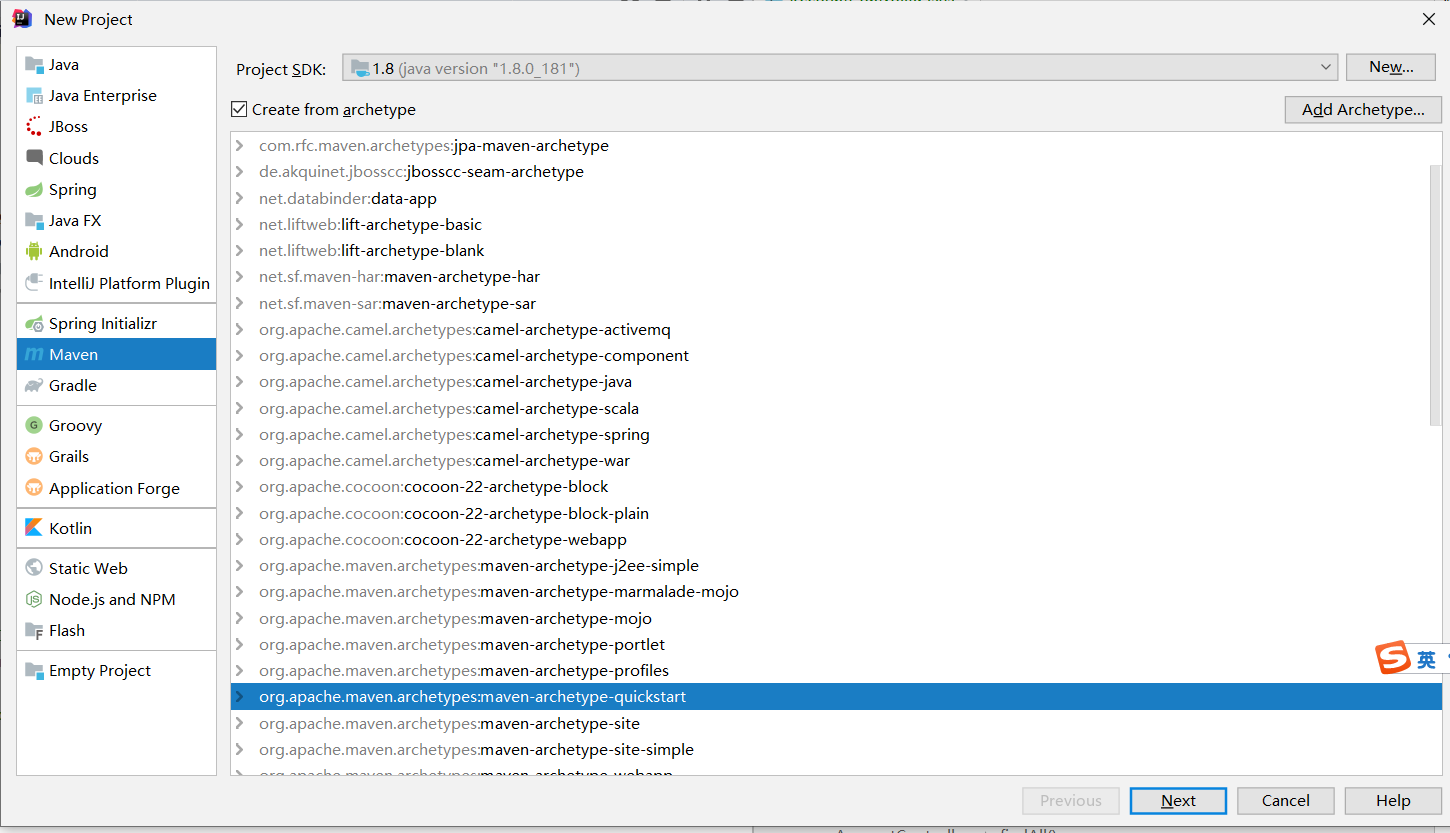Click the Java folder icon in sidebar
Viewport: 1450px width, 833px height.
click(34, 65)
